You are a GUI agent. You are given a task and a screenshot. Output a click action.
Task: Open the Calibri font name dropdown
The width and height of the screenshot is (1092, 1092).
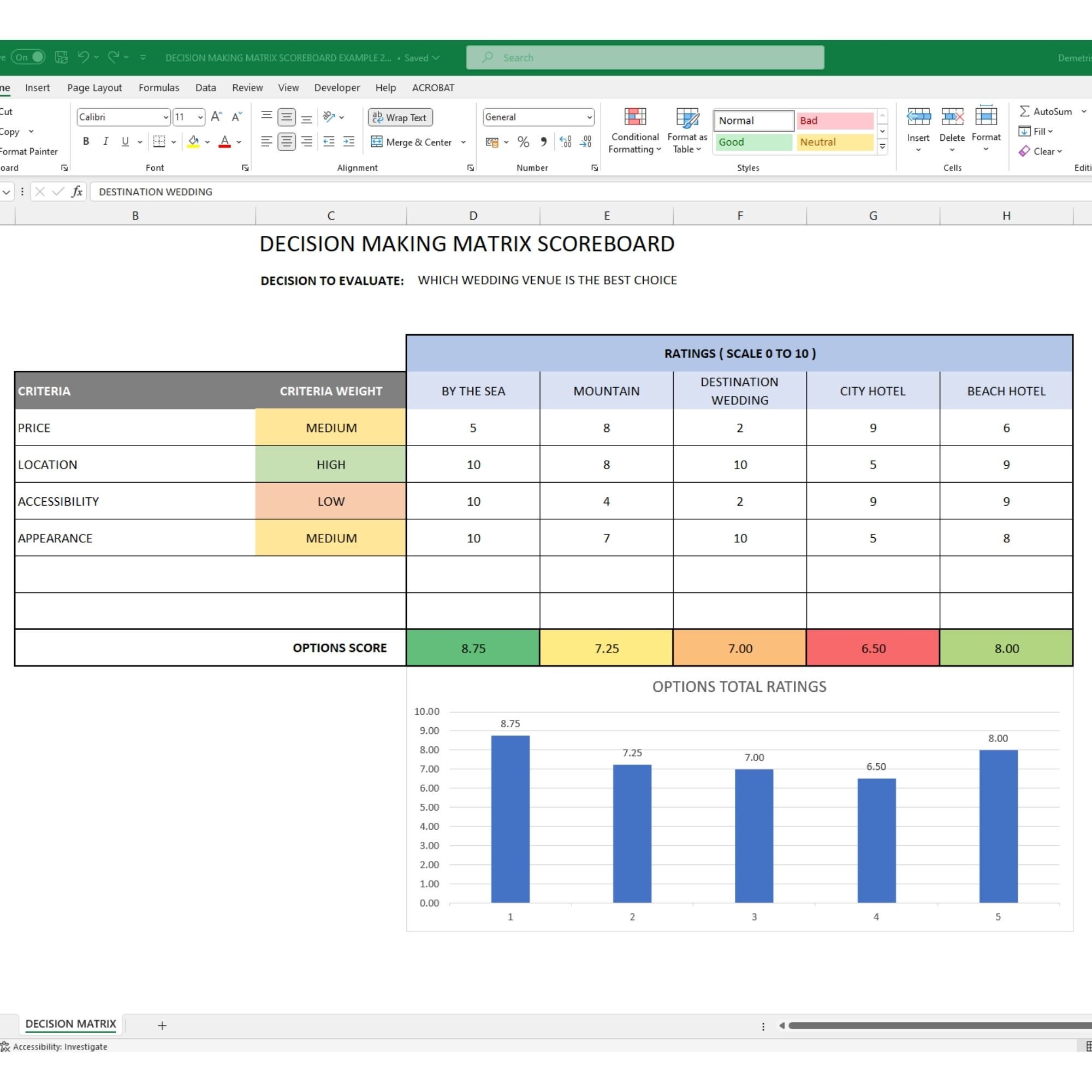(165, 117)
